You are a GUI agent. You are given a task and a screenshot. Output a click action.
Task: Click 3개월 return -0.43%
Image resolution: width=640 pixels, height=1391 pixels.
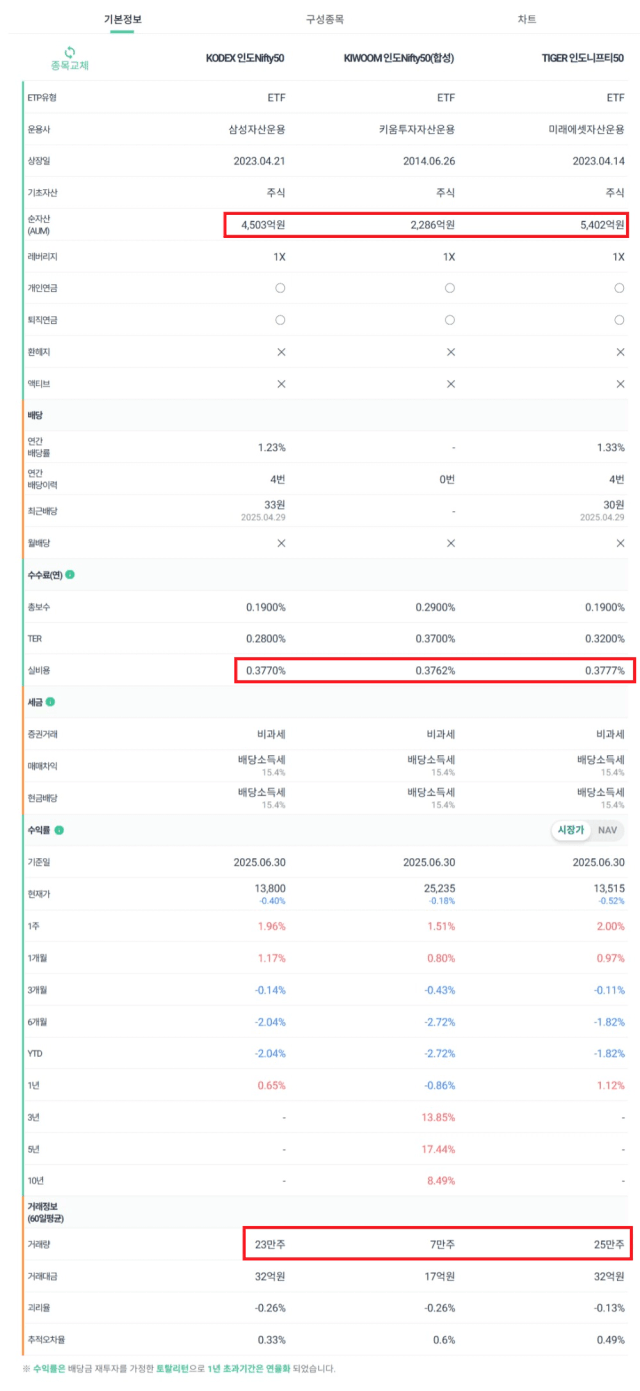pyautogui.click(x=440, y=990)
